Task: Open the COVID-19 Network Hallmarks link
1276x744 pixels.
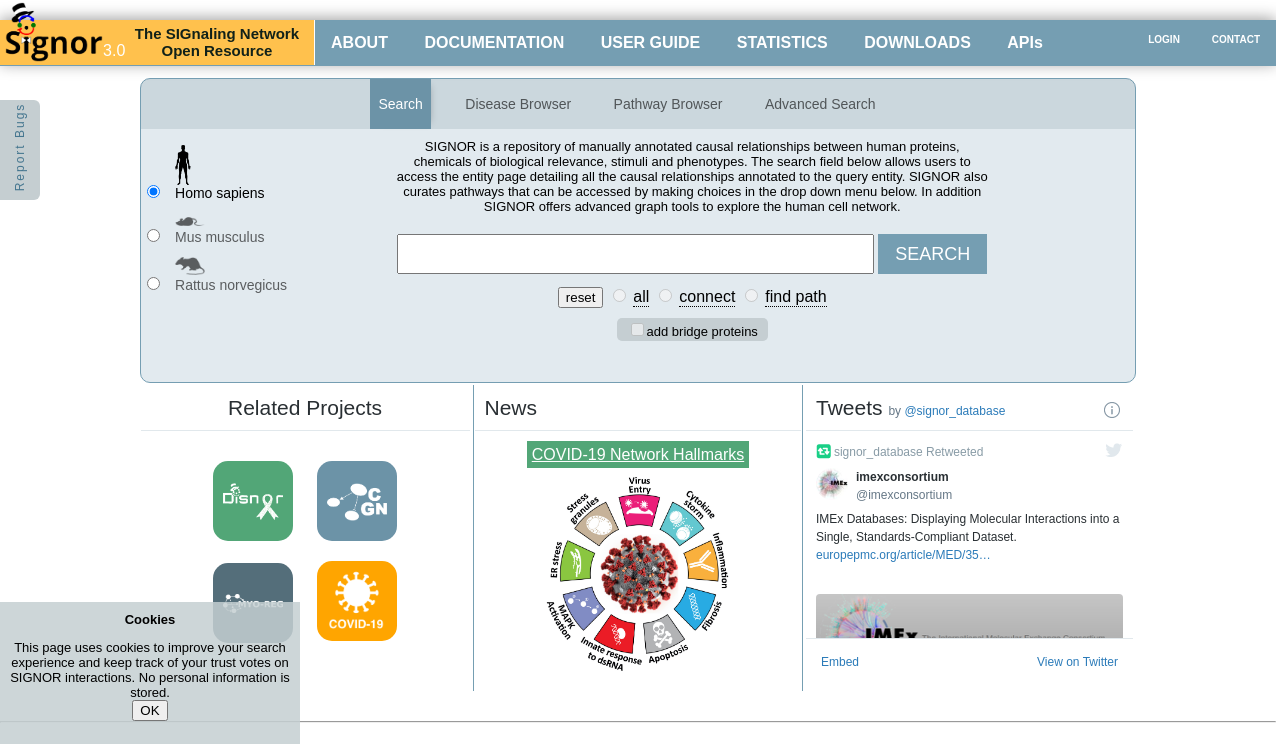Action: point(638,454)
